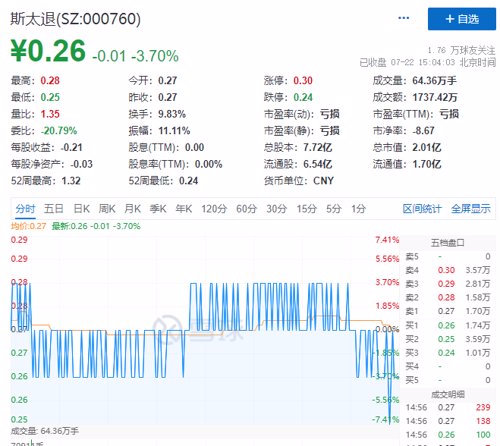This screenshot has width=500, height=446.
Task: Click the 7.41% right axis label
Action: (x=387, y=240)
